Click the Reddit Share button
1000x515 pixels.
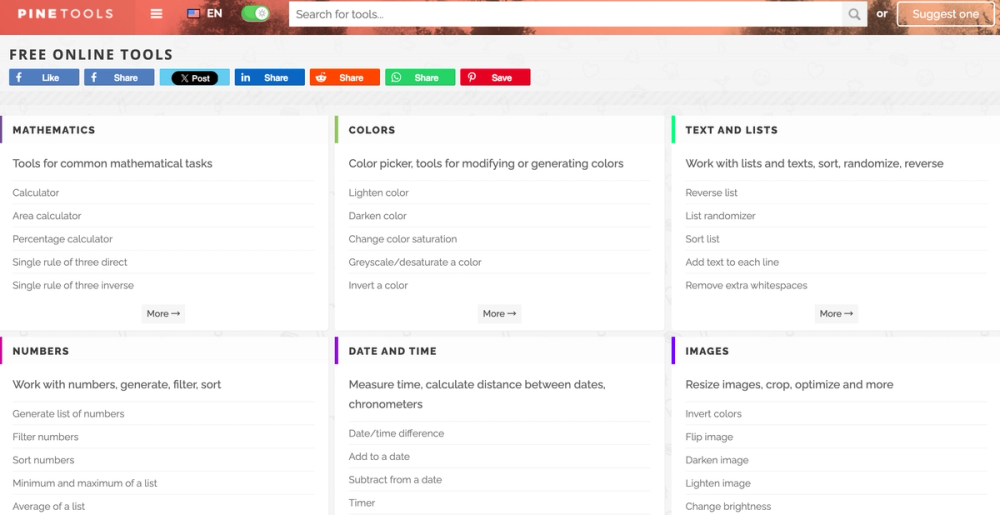pos(345,77)
